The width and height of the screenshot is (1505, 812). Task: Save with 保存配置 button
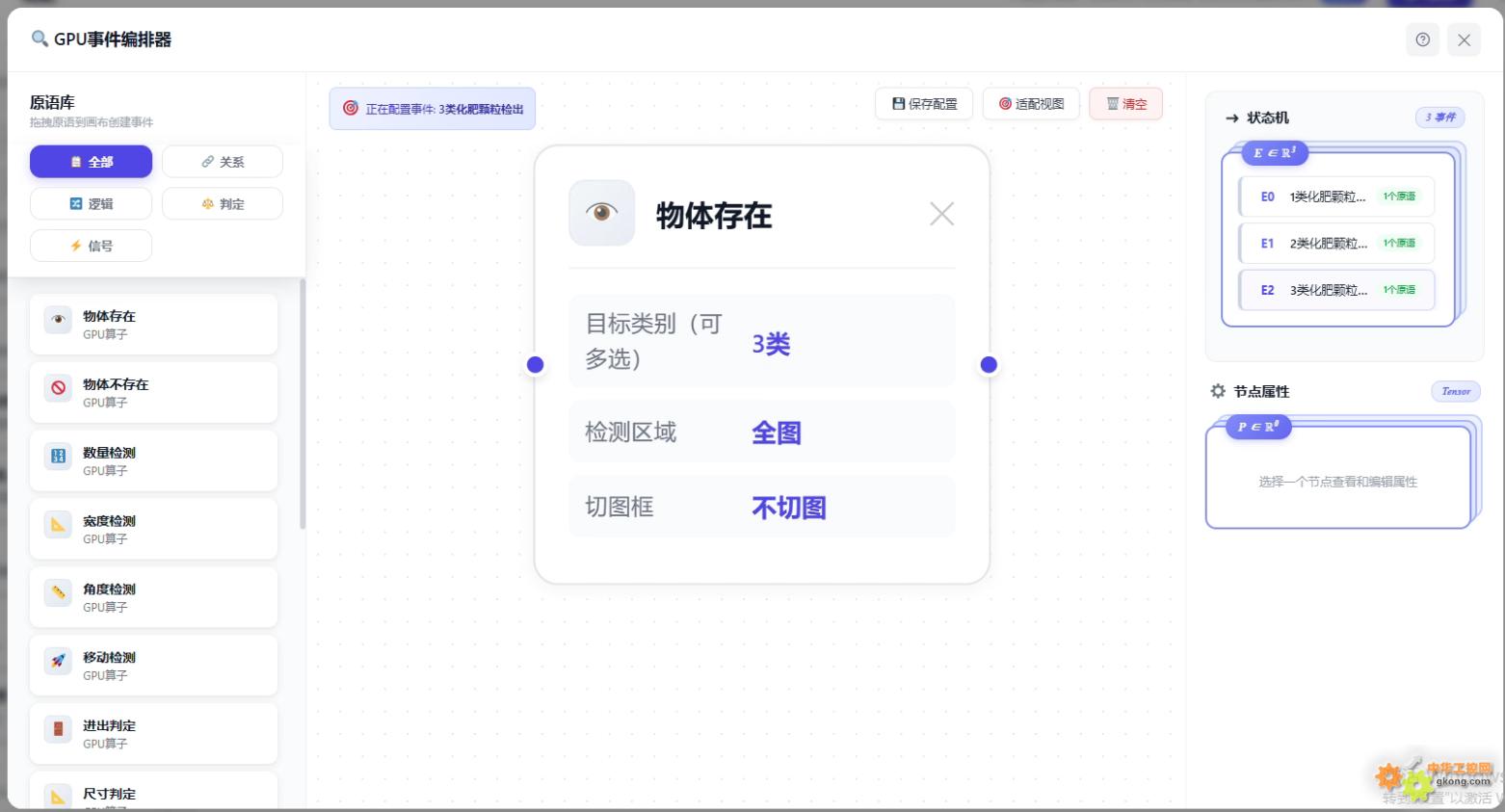coord(924,104)
